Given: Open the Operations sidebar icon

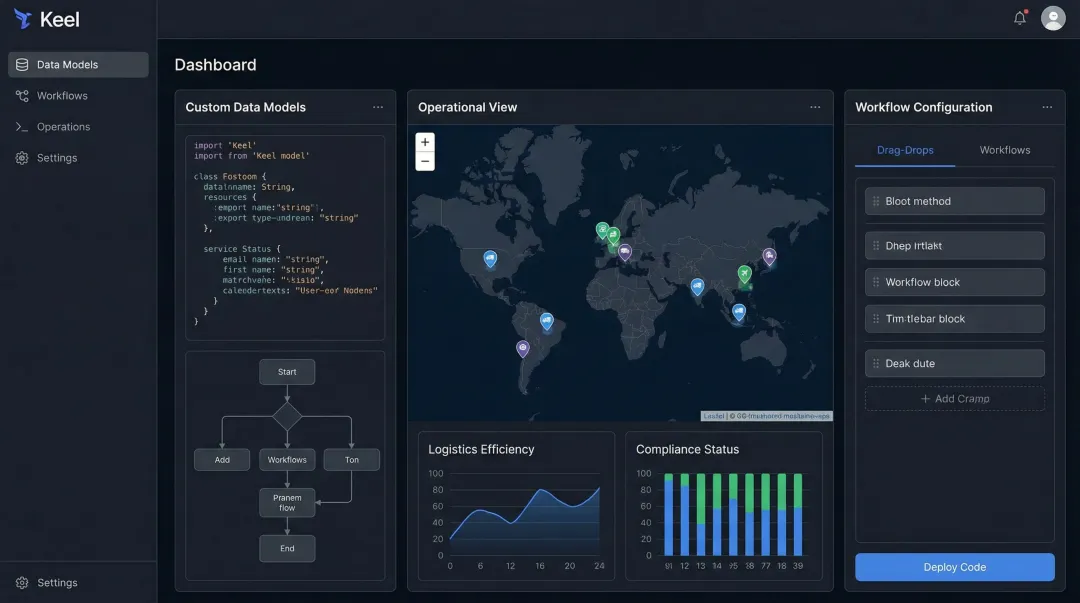Looking at the screenshot, I should [x=22, y=126].
